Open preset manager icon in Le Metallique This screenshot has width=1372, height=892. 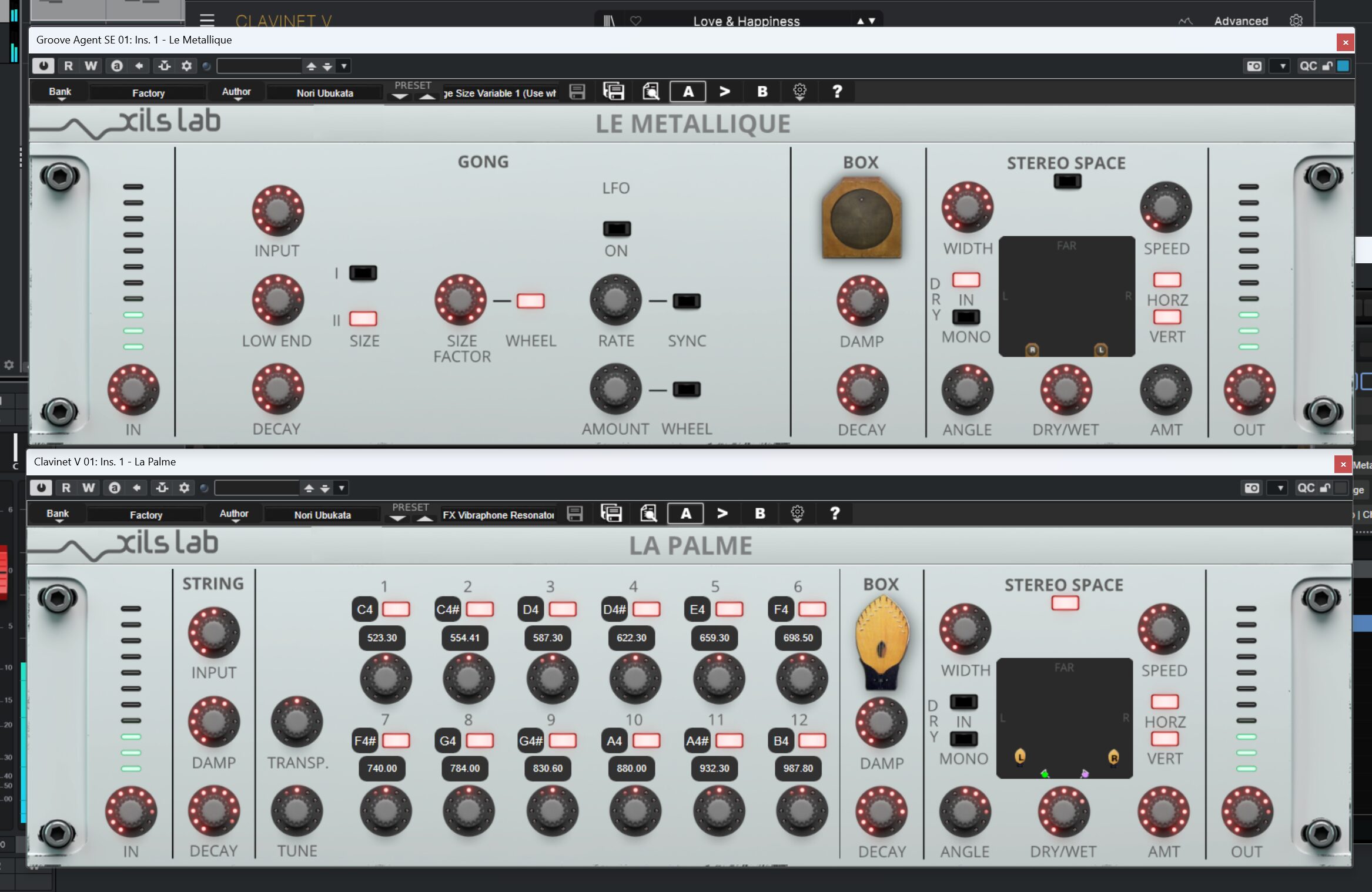pos(613,92)
